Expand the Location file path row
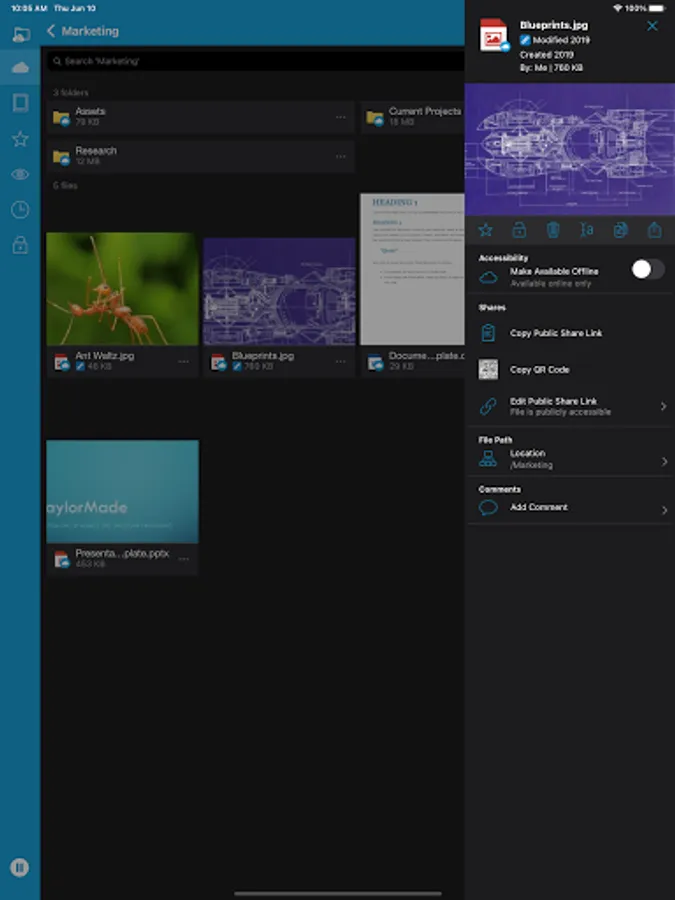This screenshot has width=675, height=900. pyautogui.click(x=570, y=459)
